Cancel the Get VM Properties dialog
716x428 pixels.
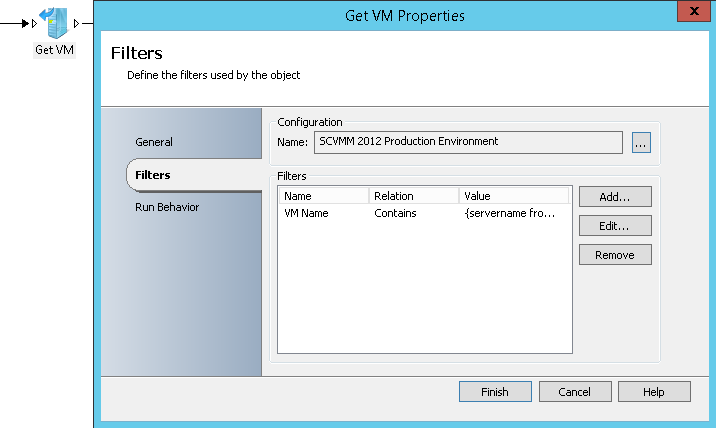(x=575, y=392)
